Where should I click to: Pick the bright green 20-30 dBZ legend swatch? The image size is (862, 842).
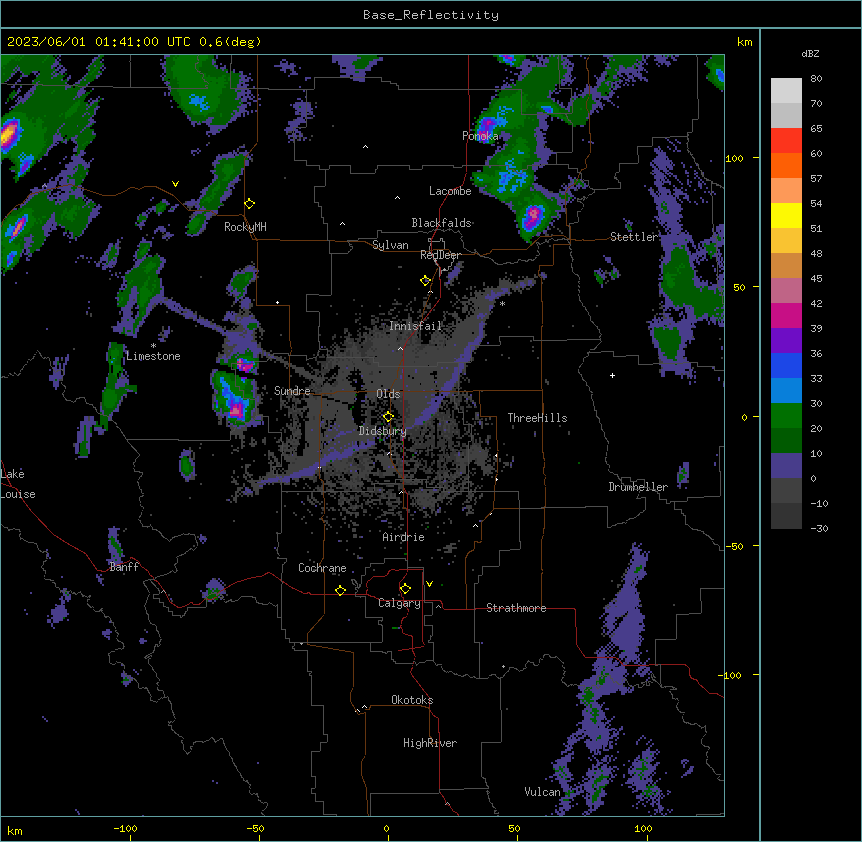click(x=786, y=416)
